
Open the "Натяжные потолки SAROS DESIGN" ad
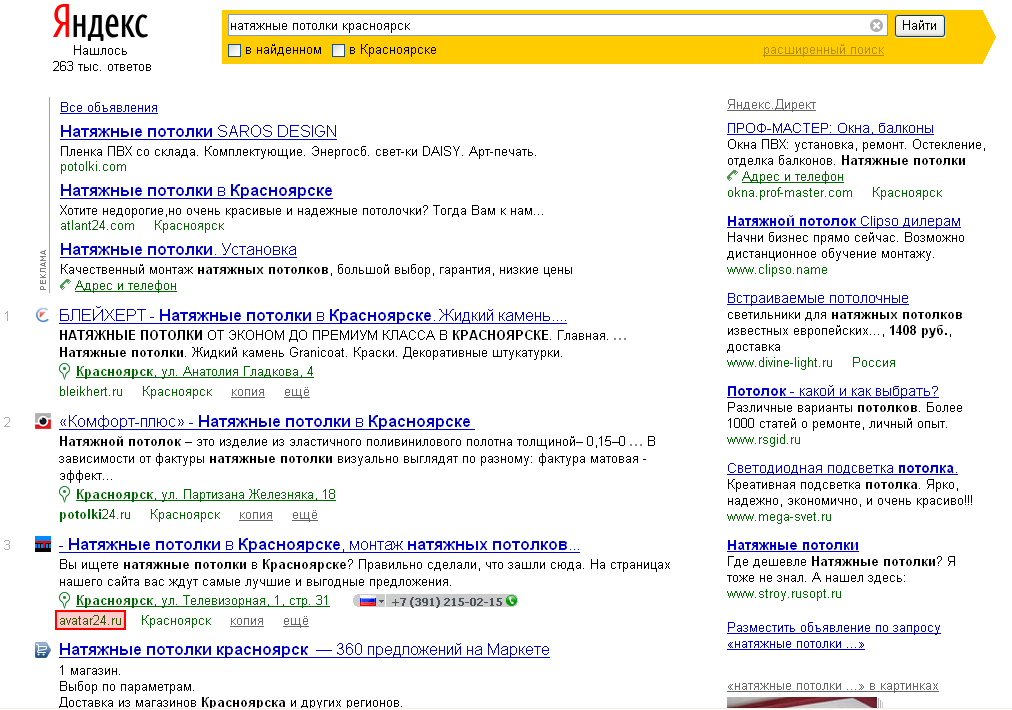tap(198, 132)
